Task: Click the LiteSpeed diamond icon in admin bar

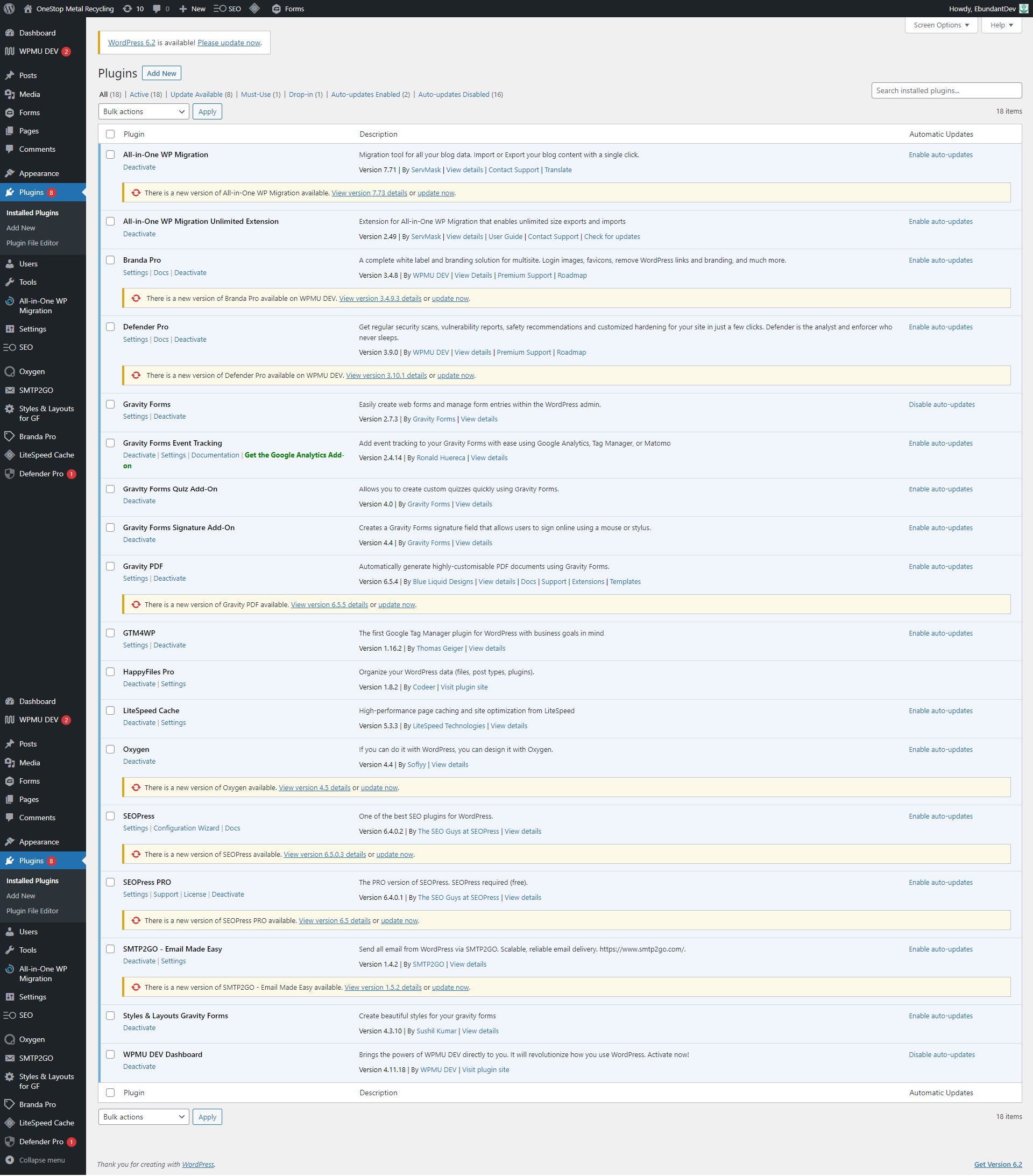Action: tap(255, 9)
